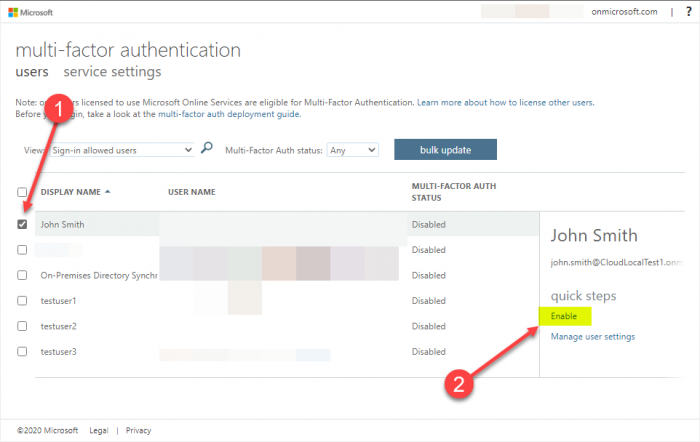700x442 pixels.
Task: Click the magnifier search icon
Action: click(207, 147)
